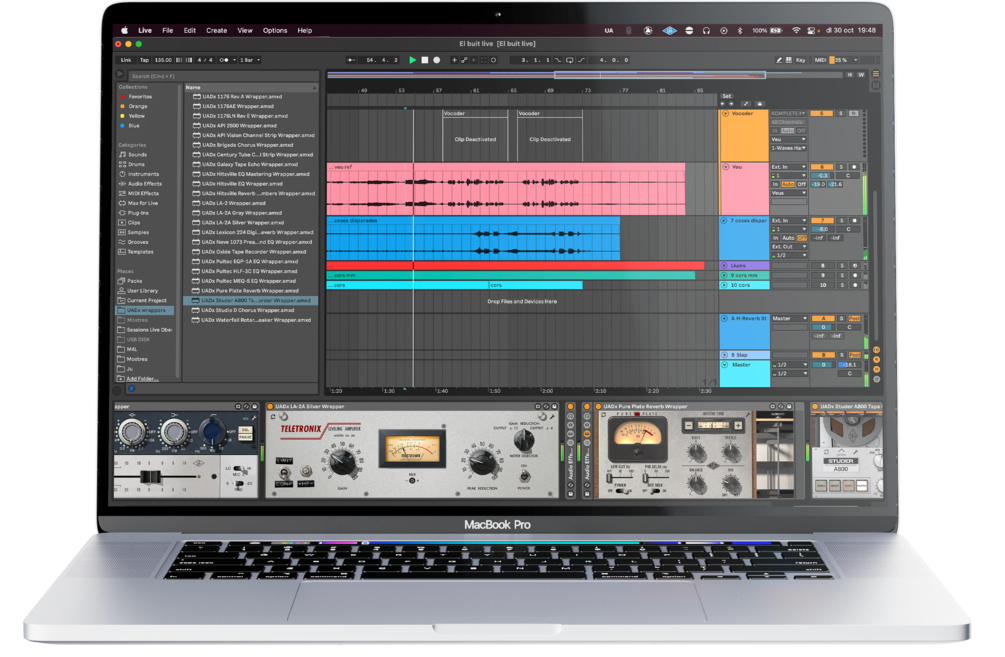Screen dimensions: 1005x657
Task: Enable the Punch-In switch
Action: click(x=558, y=60)
